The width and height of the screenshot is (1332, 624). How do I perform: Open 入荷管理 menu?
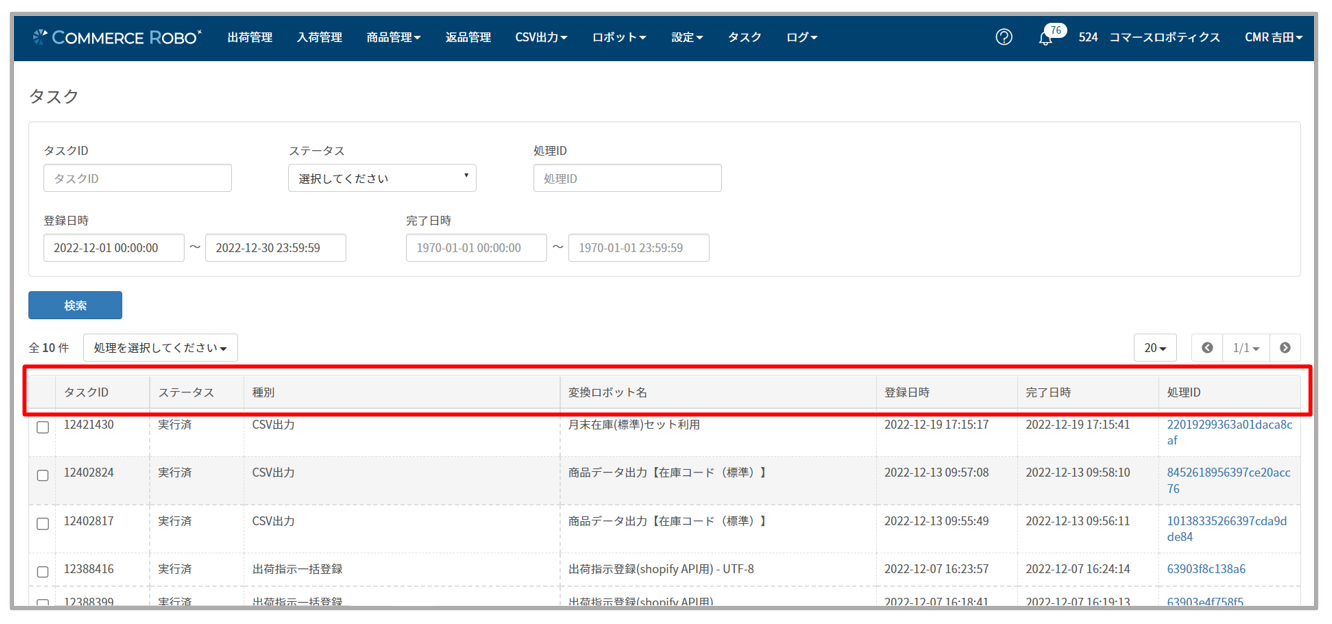click(320, 37)
